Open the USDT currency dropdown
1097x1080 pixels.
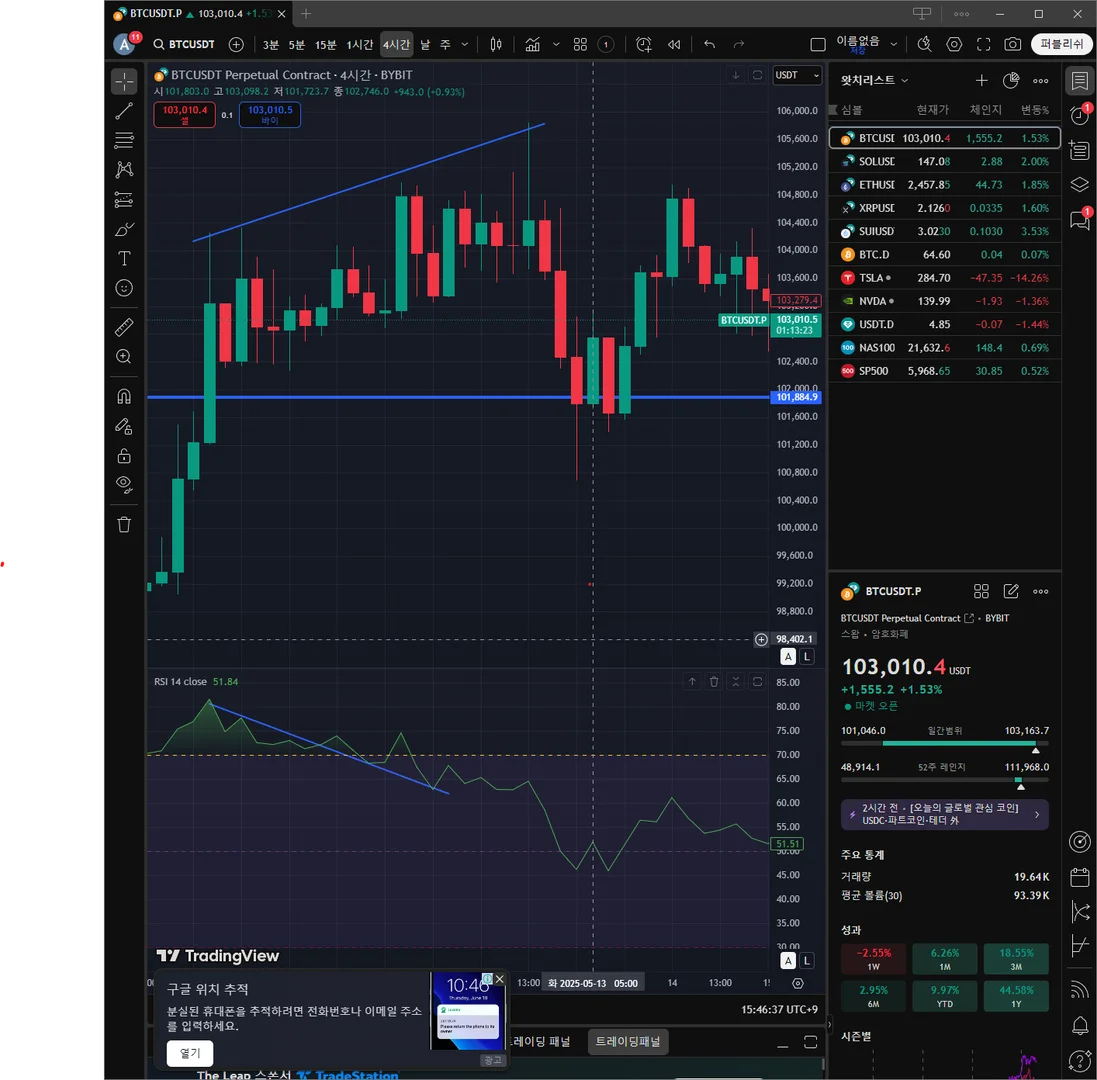click(797, 75)
